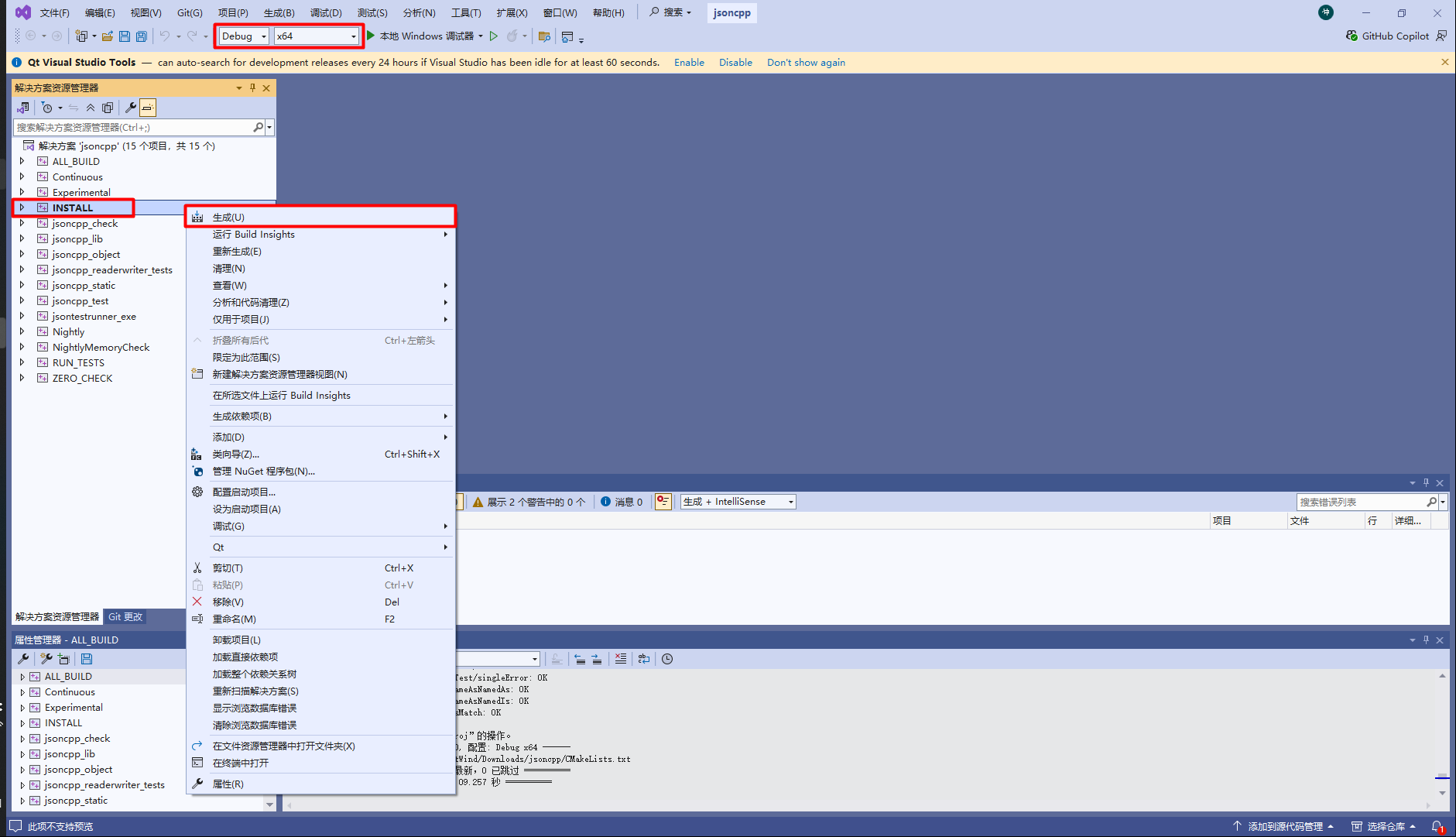Expand the jsoncpp_lib project node in Solution Explorer
Screen dimensions: 1456x837
pos(22,238)
